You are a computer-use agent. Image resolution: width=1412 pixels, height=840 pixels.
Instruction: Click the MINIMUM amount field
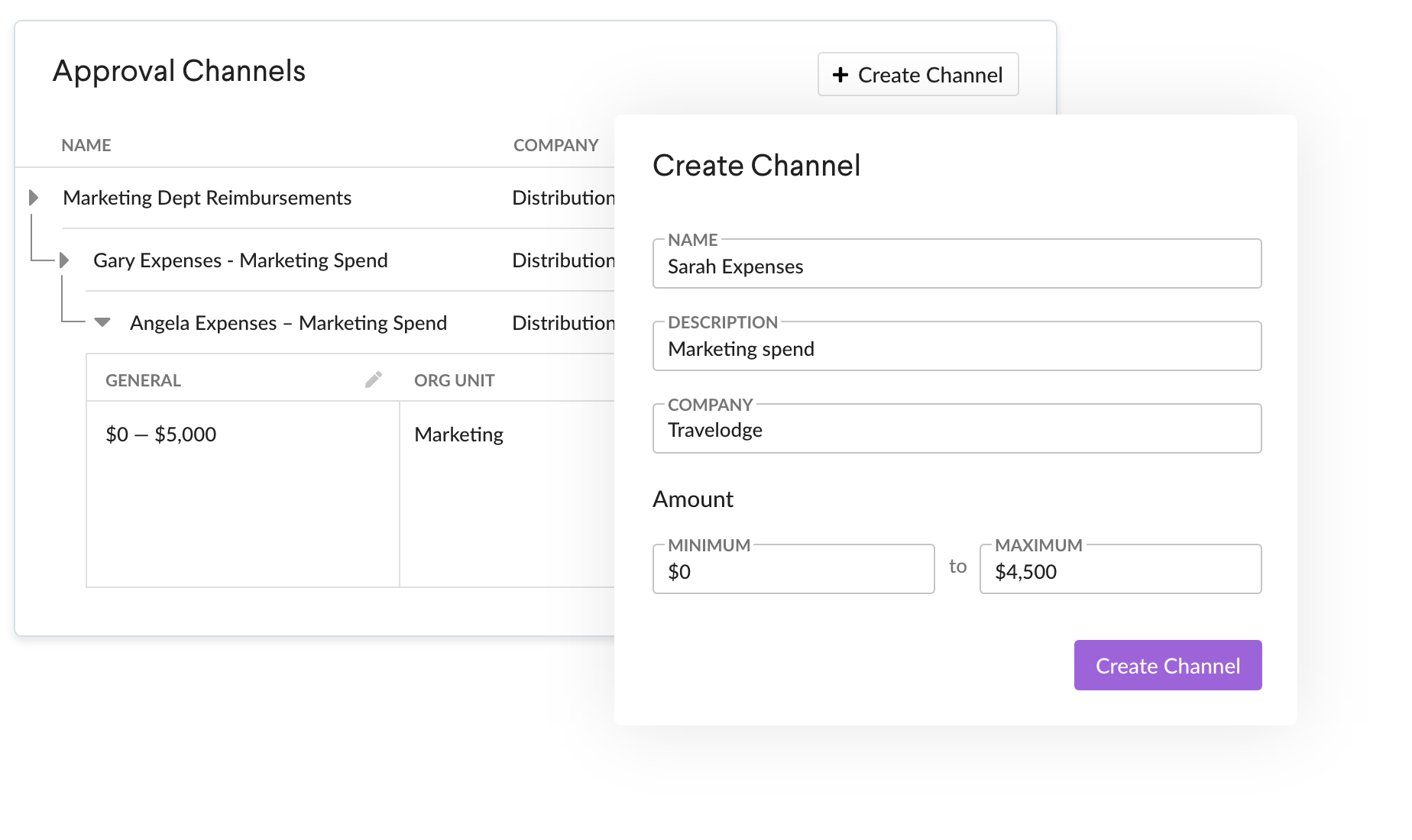click(x=793, y=570)
